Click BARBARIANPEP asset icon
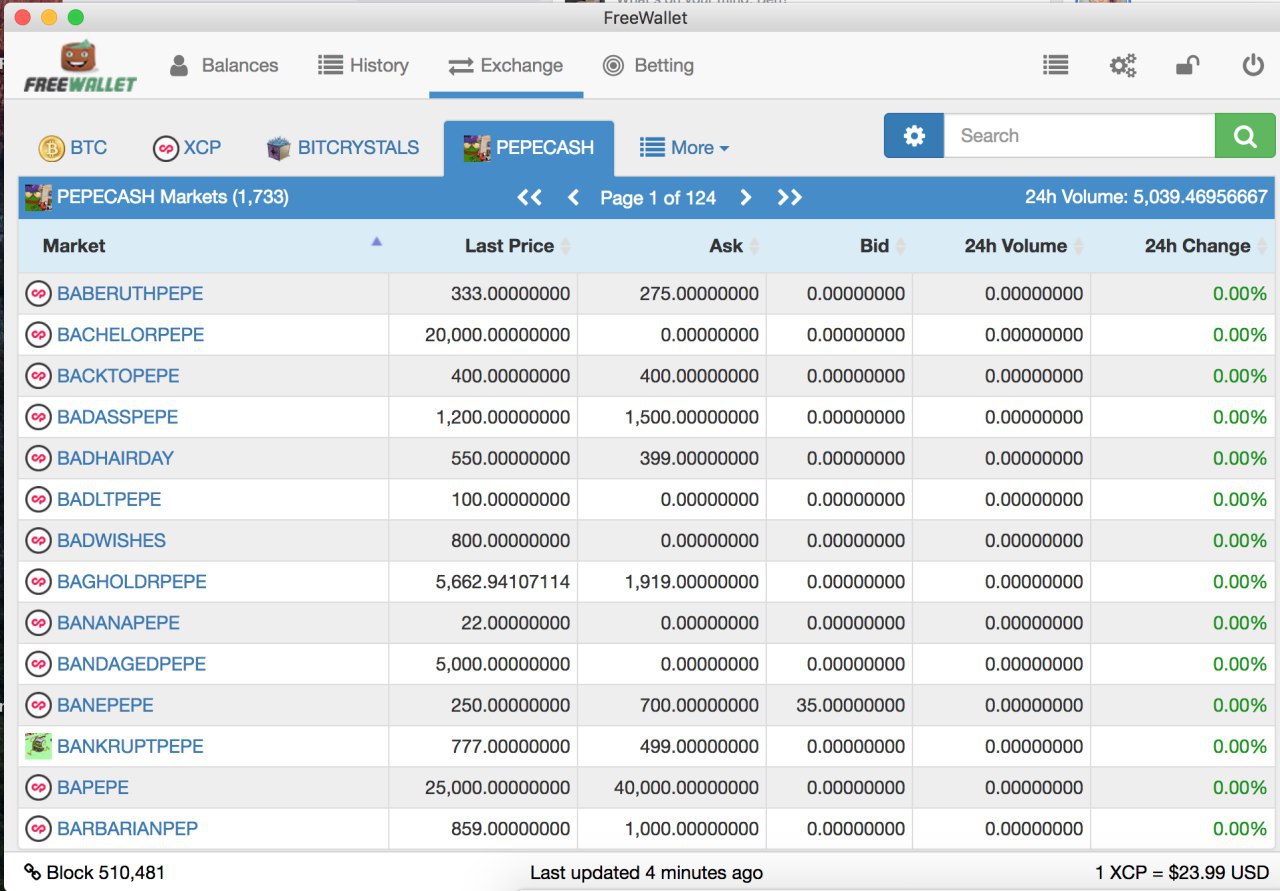The width and height of the screenshot is (1280, 891). coord(38,828)
